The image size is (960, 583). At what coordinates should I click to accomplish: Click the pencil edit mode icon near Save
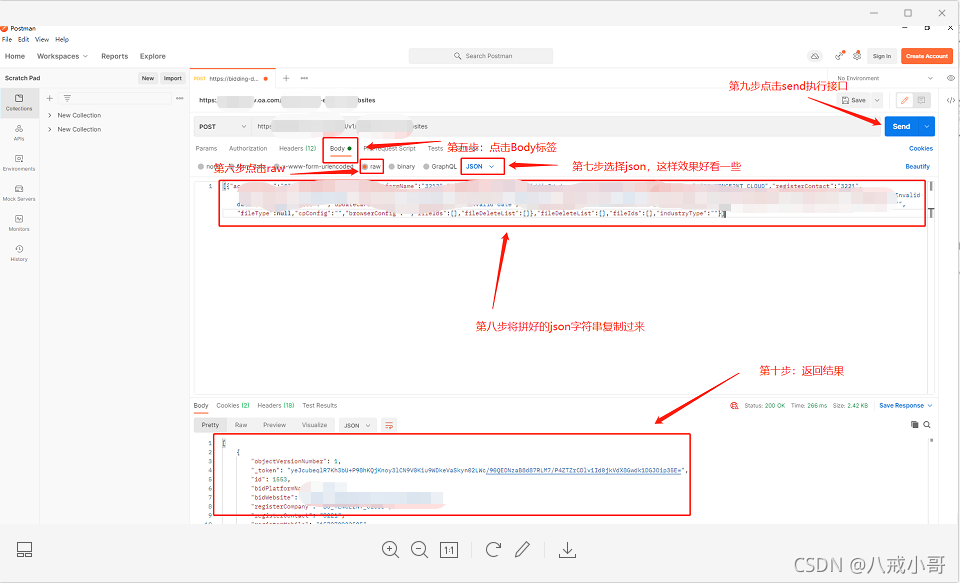click(x=904, y=100)
